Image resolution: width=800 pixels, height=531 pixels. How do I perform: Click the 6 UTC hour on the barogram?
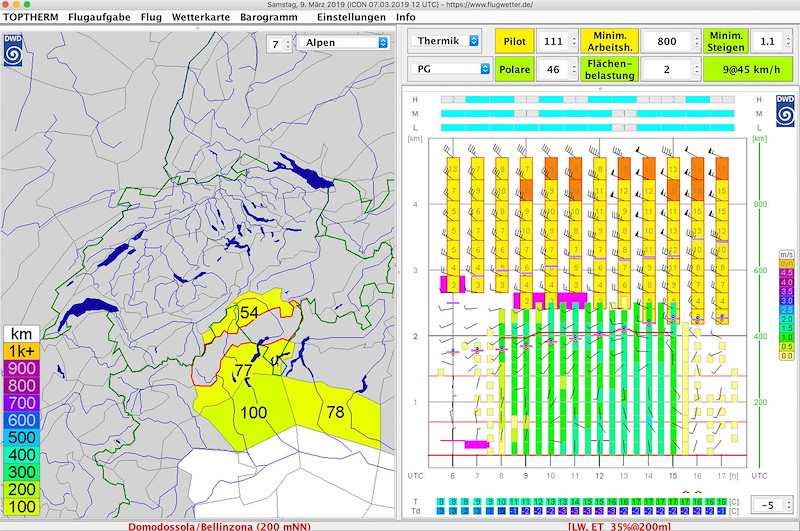452,475
